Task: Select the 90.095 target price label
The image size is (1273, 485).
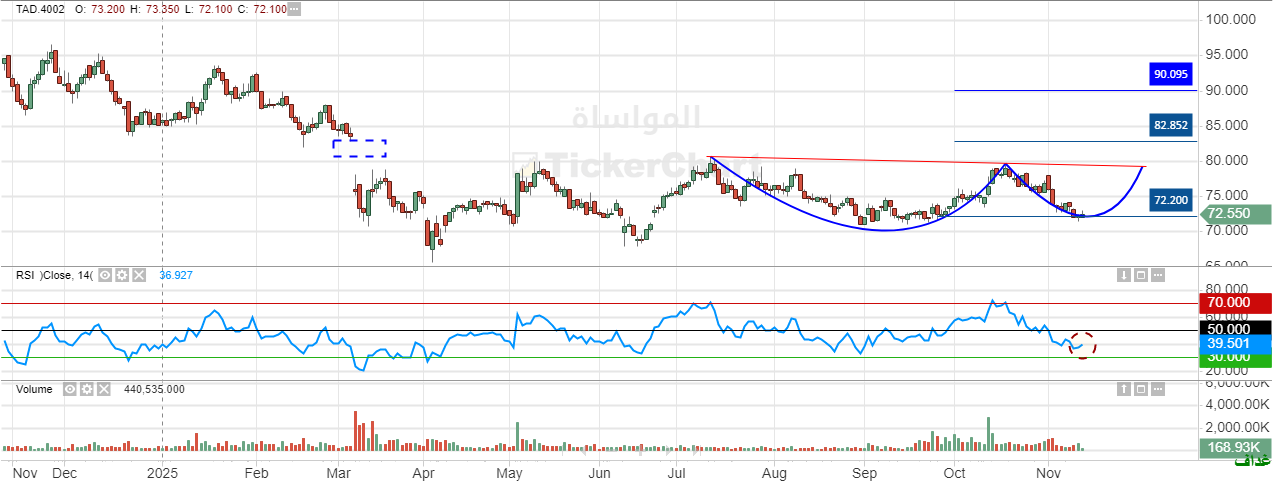Action: [x=1172, y=74]
